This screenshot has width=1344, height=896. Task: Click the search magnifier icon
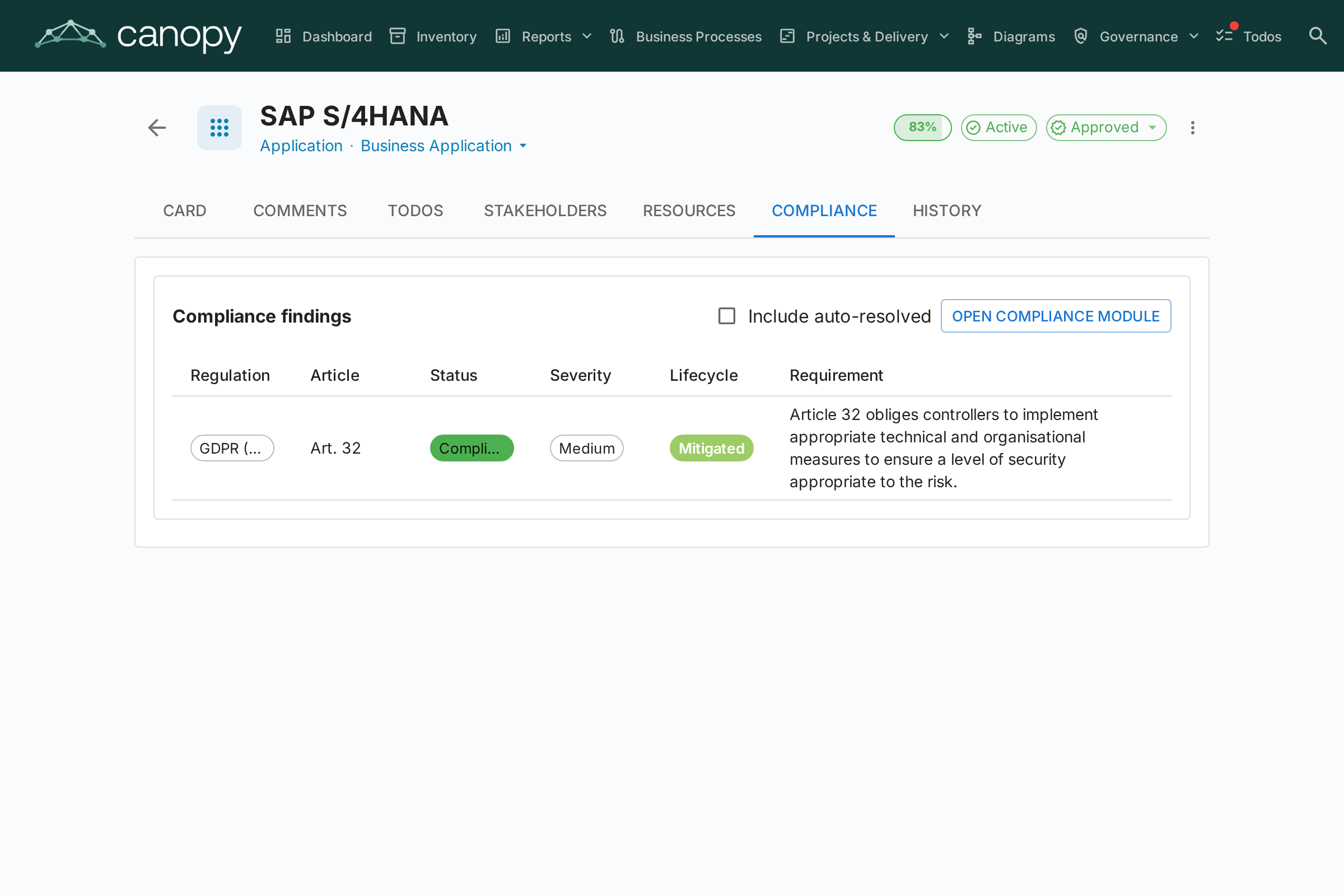pos(1318,36)
